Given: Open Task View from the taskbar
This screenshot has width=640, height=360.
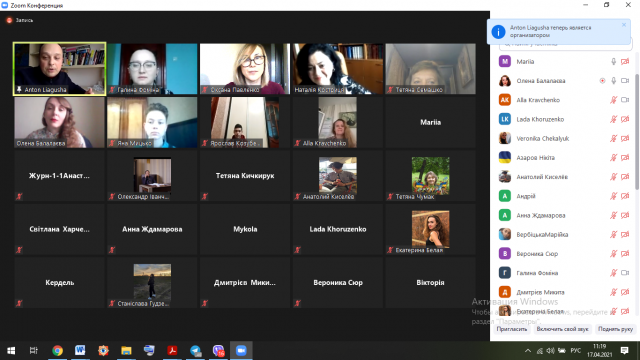Looking at the screenshot, I should pyautogui.click(x=33, y=351).
